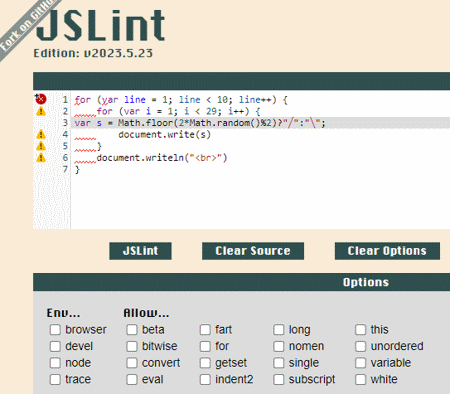Viewport: 450px width, 394px height.
Task: Click the warning icon on line 6
Action: pos(41,158)
